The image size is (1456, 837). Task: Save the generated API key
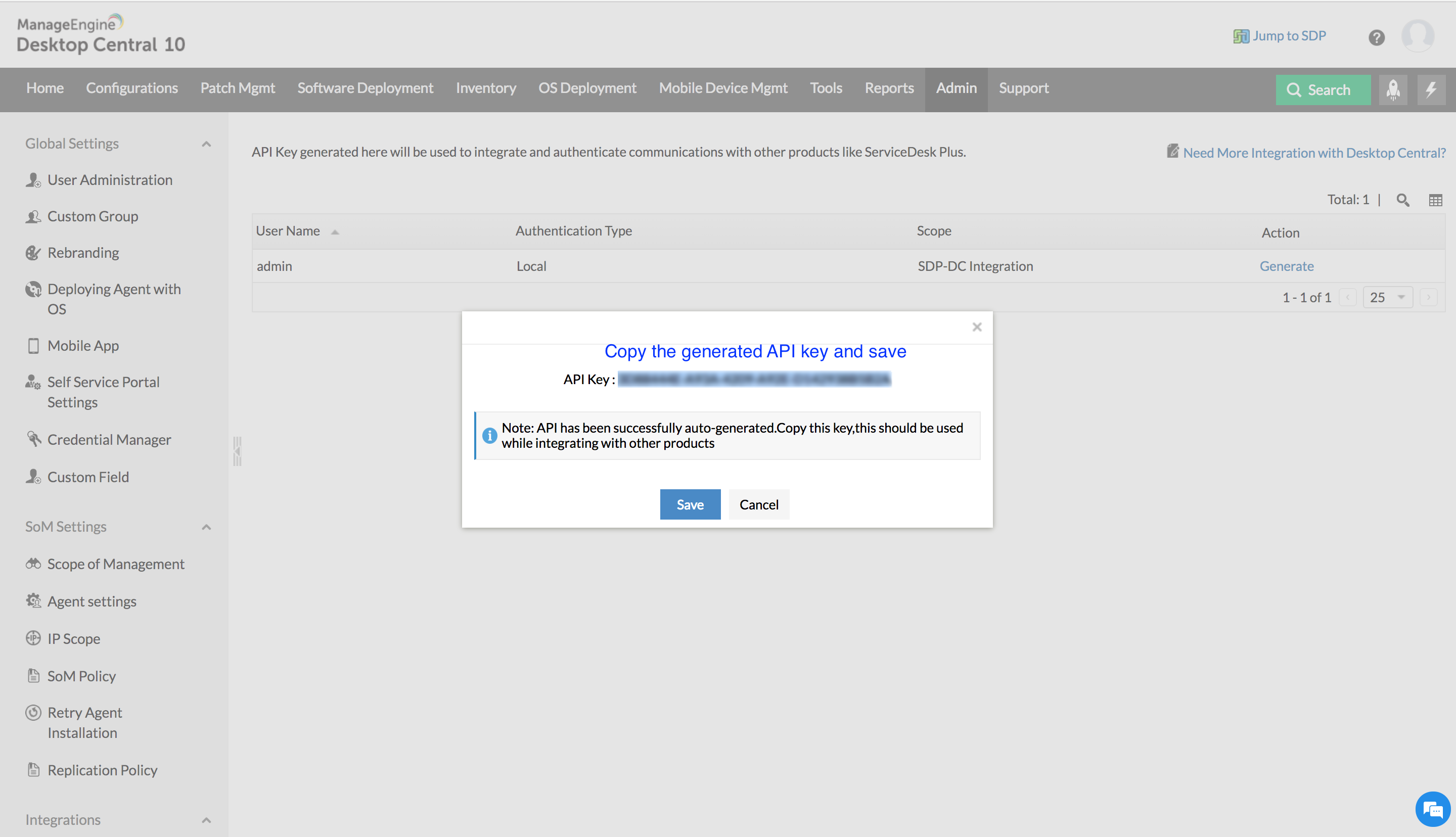[x=690, y=505]
